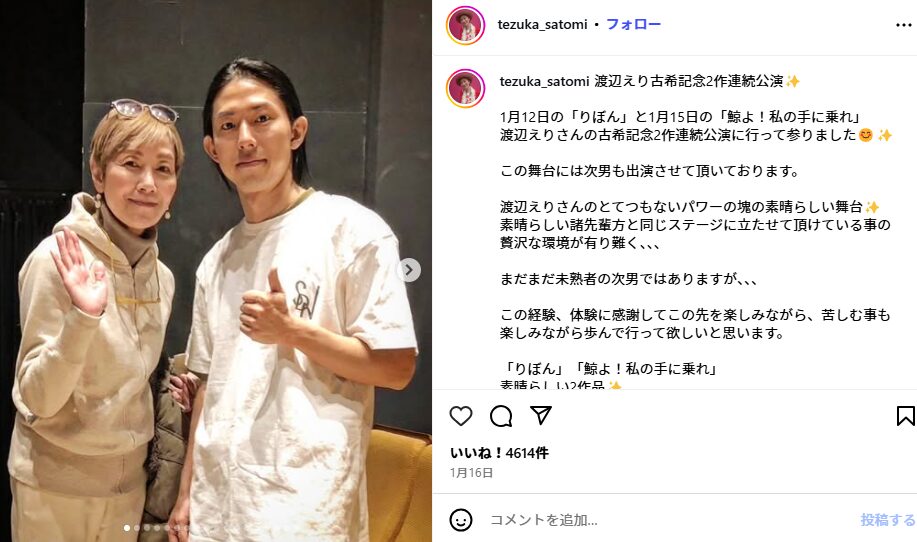Open tezuka_satomi username in caption
This screenshot has height=542, width=917.
(x=544, y=81)
